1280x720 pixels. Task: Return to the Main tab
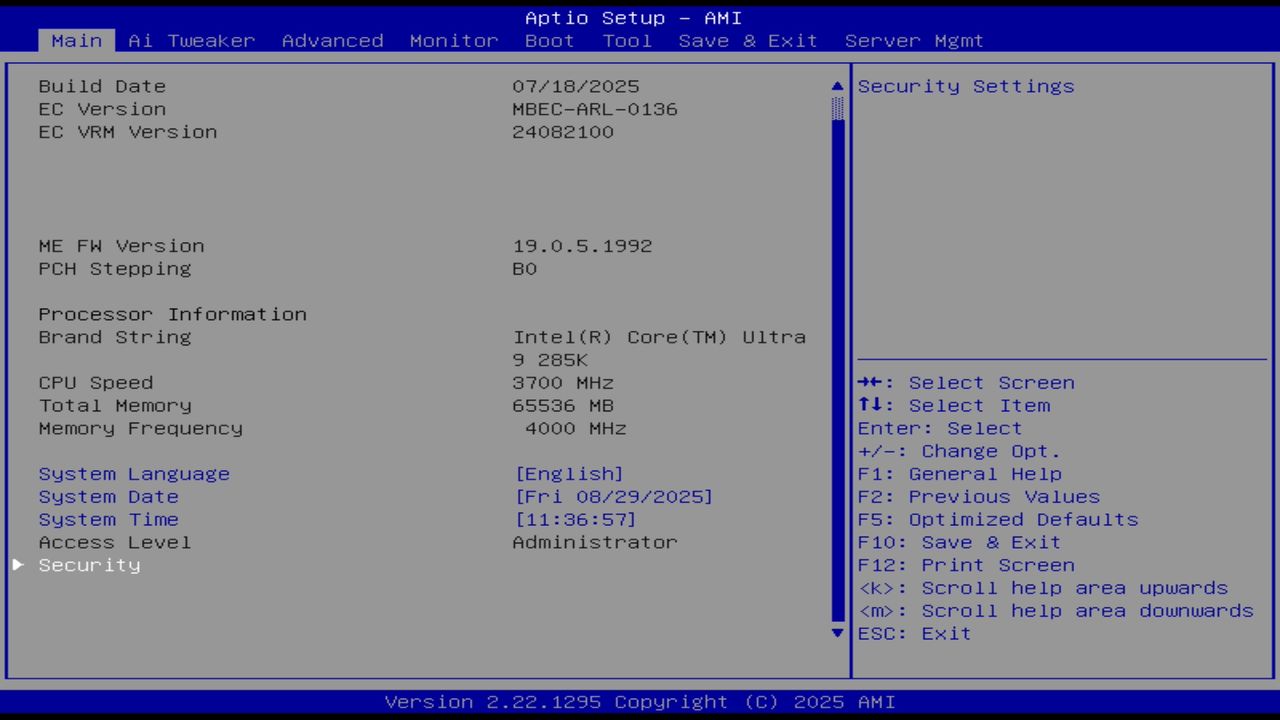(76, 41)
